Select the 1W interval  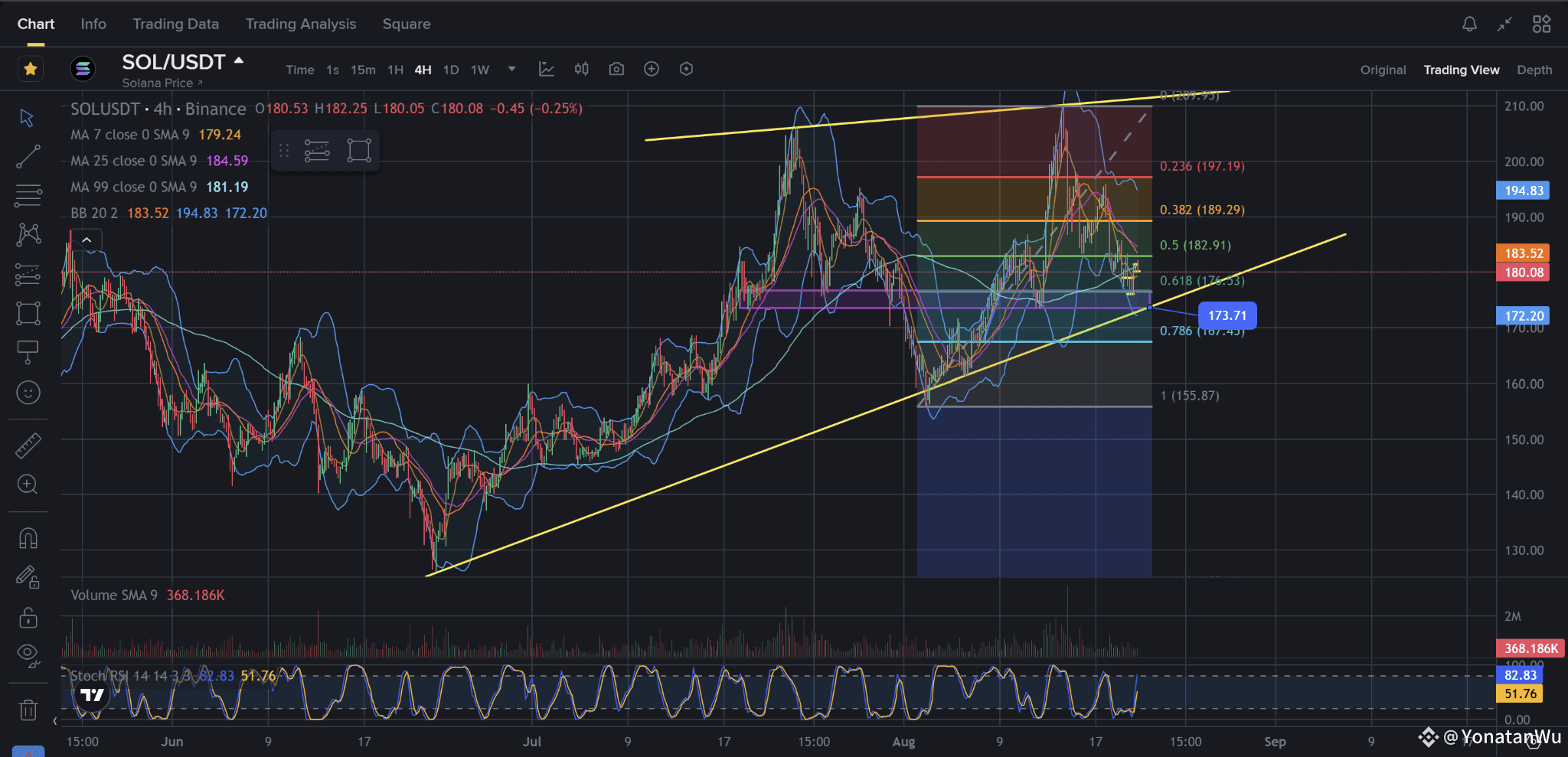tap(480, 70)
